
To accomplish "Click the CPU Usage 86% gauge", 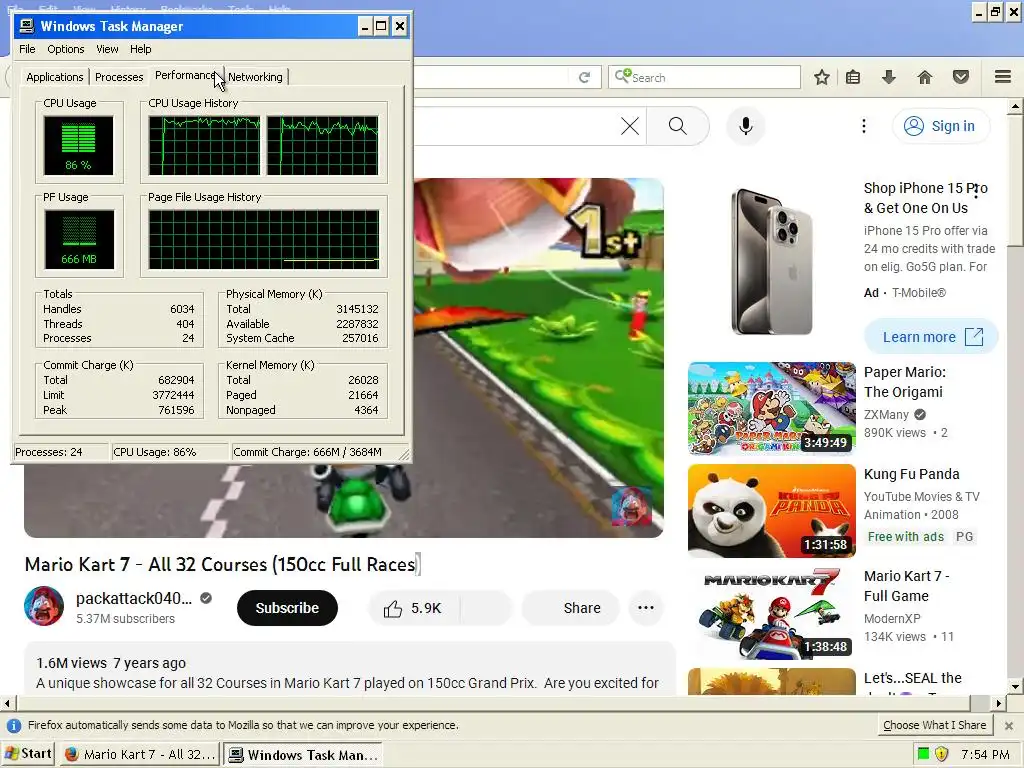I will click(x=78, y=145).
